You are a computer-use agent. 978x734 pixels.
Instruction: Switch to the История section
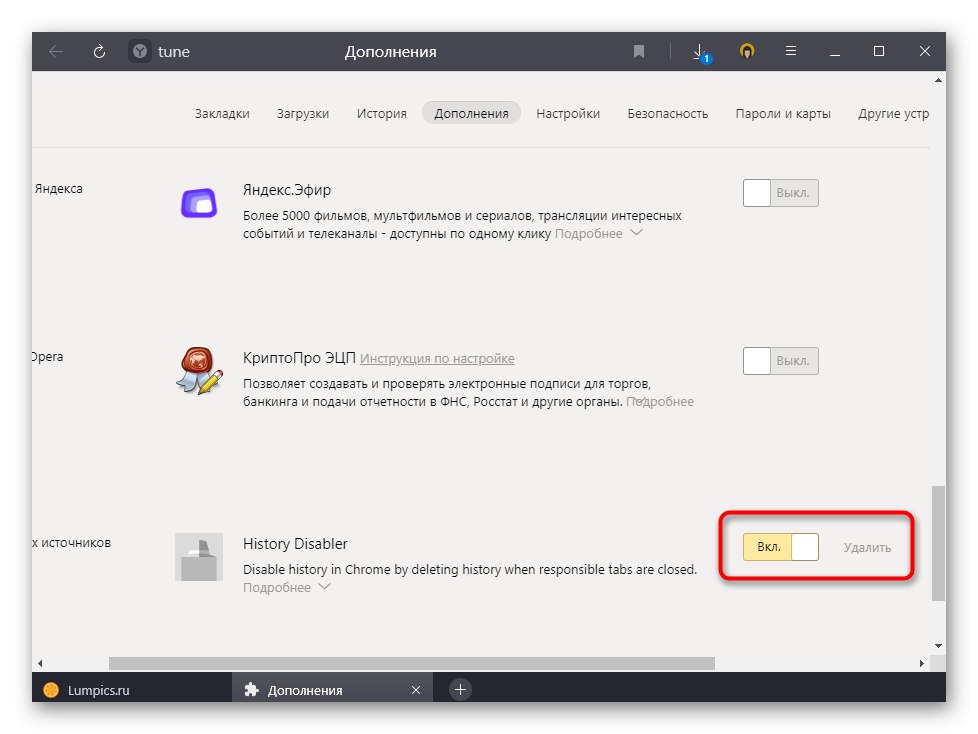(382, 113)
